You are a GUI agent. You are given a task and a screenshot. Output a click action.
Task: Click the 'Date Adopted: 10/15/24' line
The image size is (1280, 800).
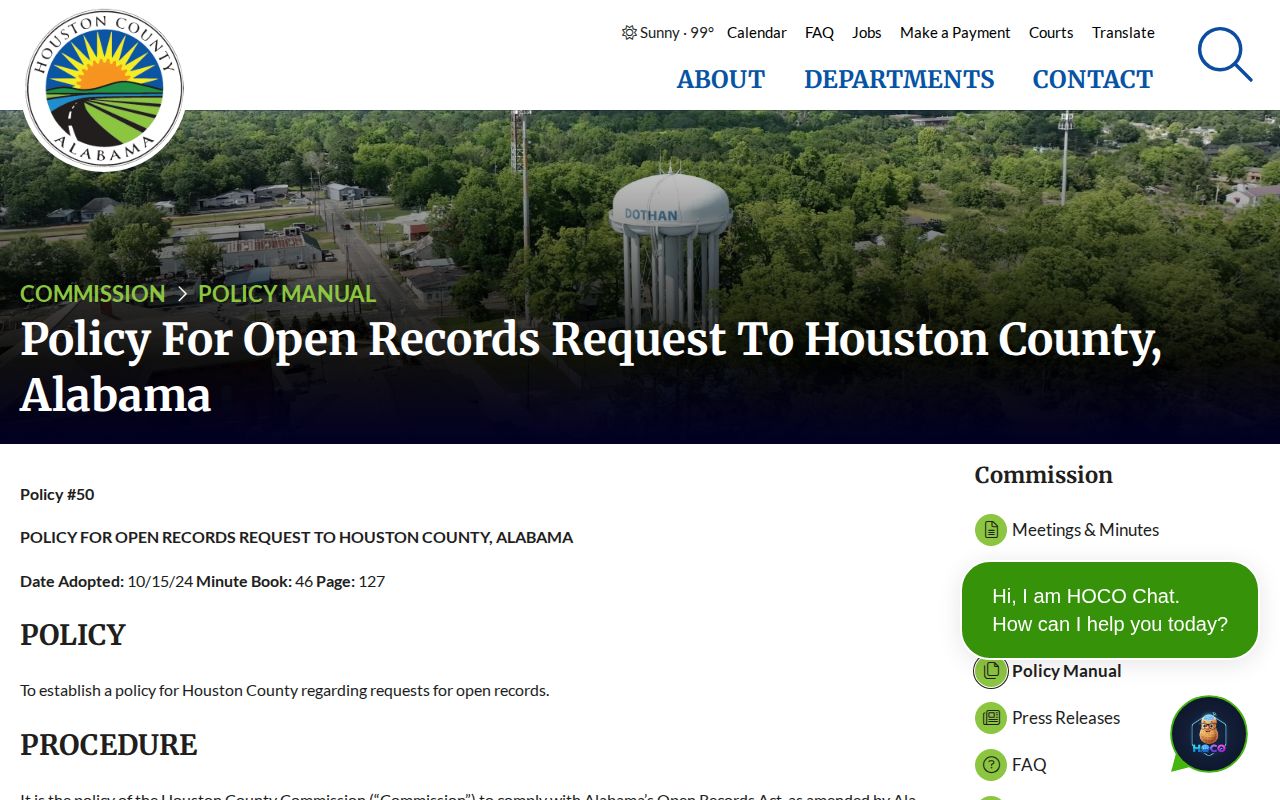(202, 581)
